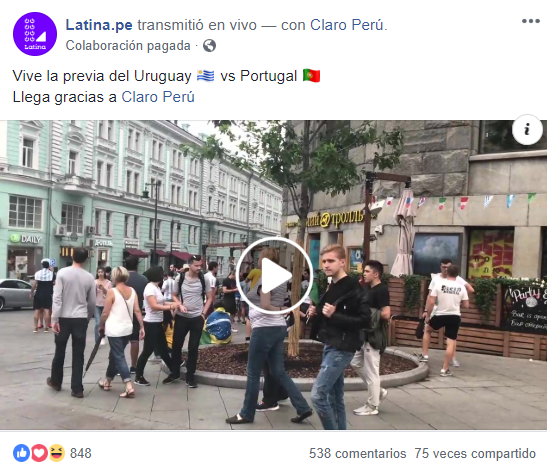Play the live video

point(274,276)
